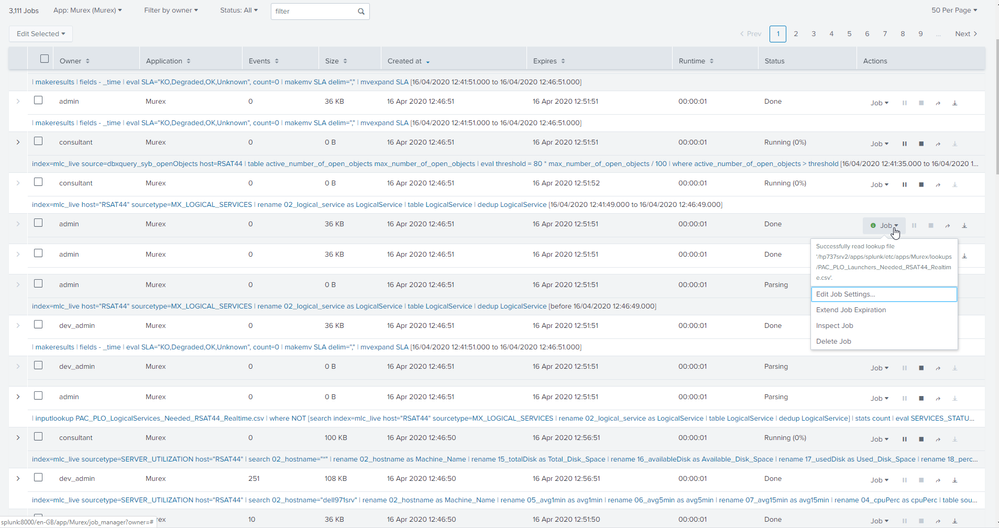
Task: Open the Filter by owner dropdown
Action: tap(171, 10)
